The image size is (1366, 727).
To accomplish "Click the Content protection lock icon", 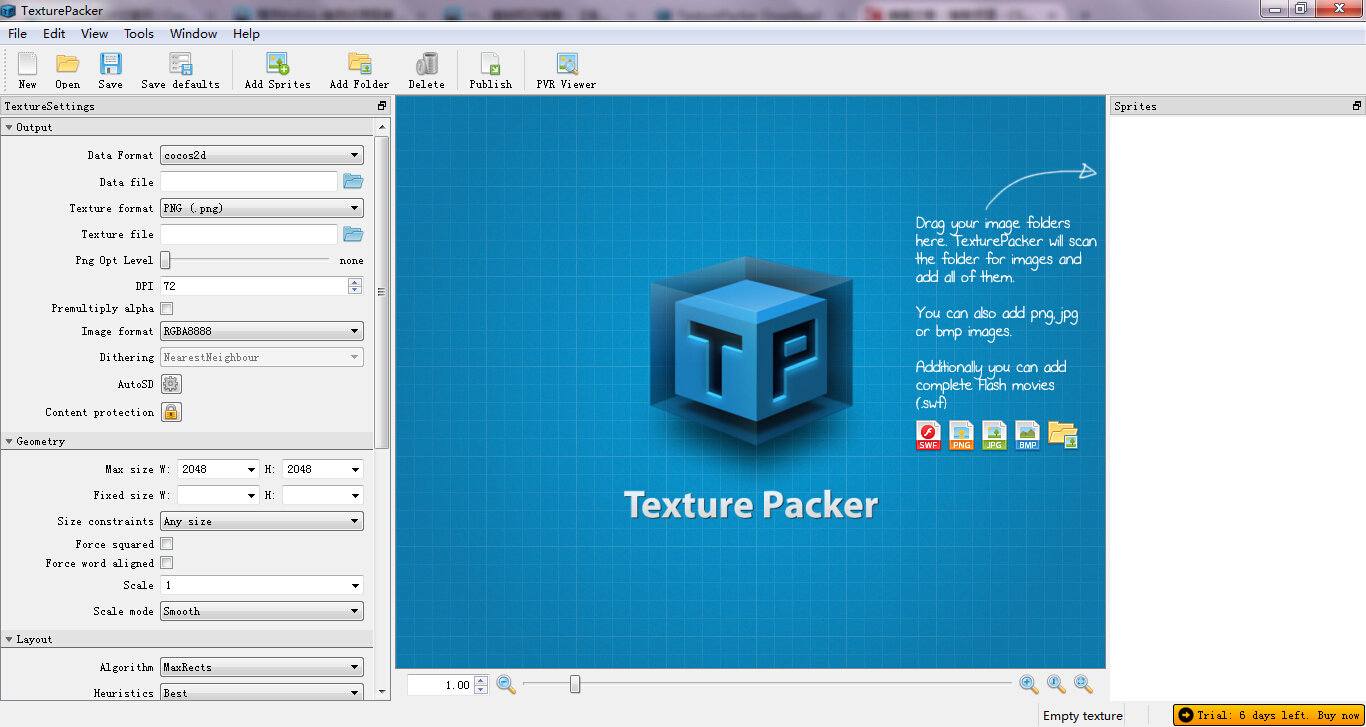I will tap(171, 412).
